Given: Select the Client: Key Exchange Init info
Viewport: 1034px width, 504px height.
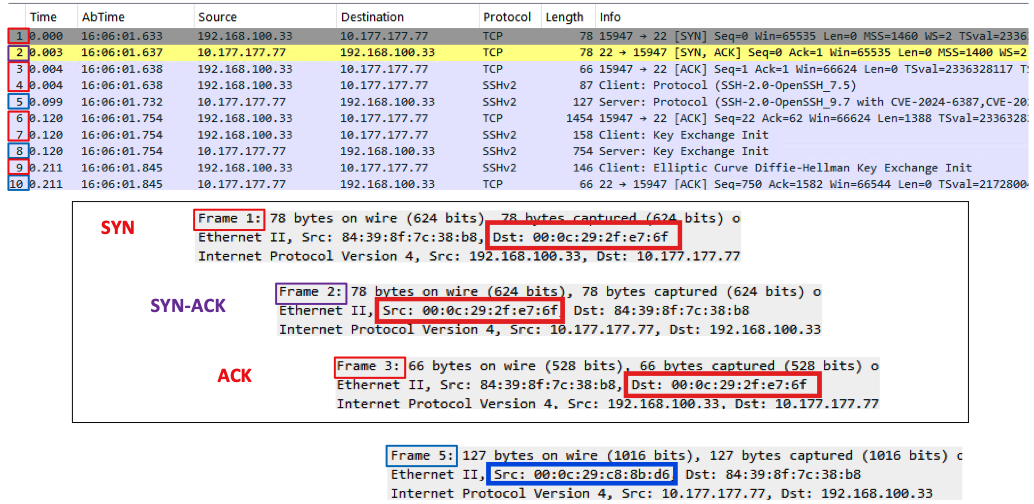Looking at the screenshot, I should (x=683, y=135).
